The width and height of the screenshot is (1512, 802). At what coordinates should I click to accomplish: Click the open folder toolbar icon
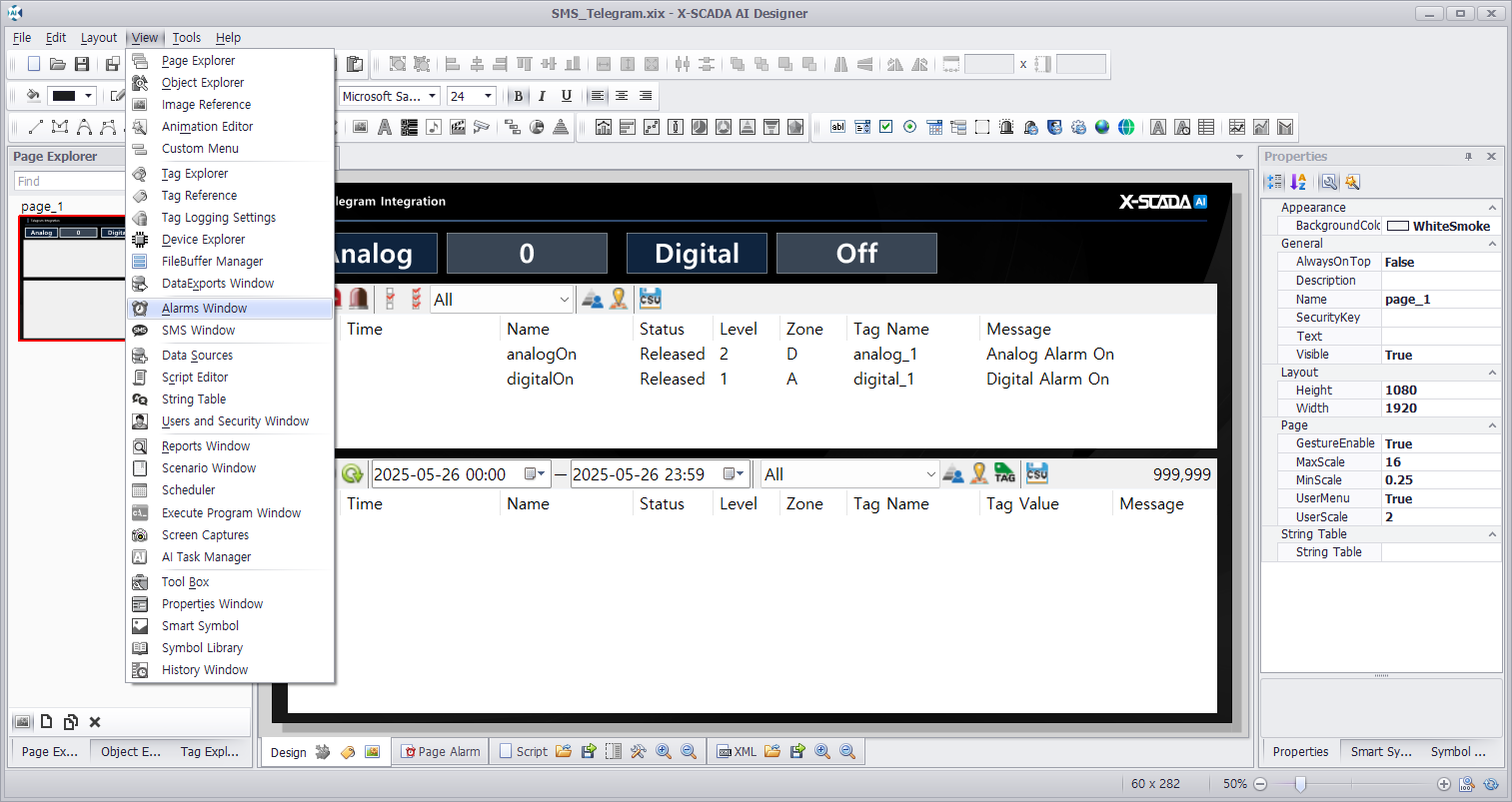coord(58,64)
